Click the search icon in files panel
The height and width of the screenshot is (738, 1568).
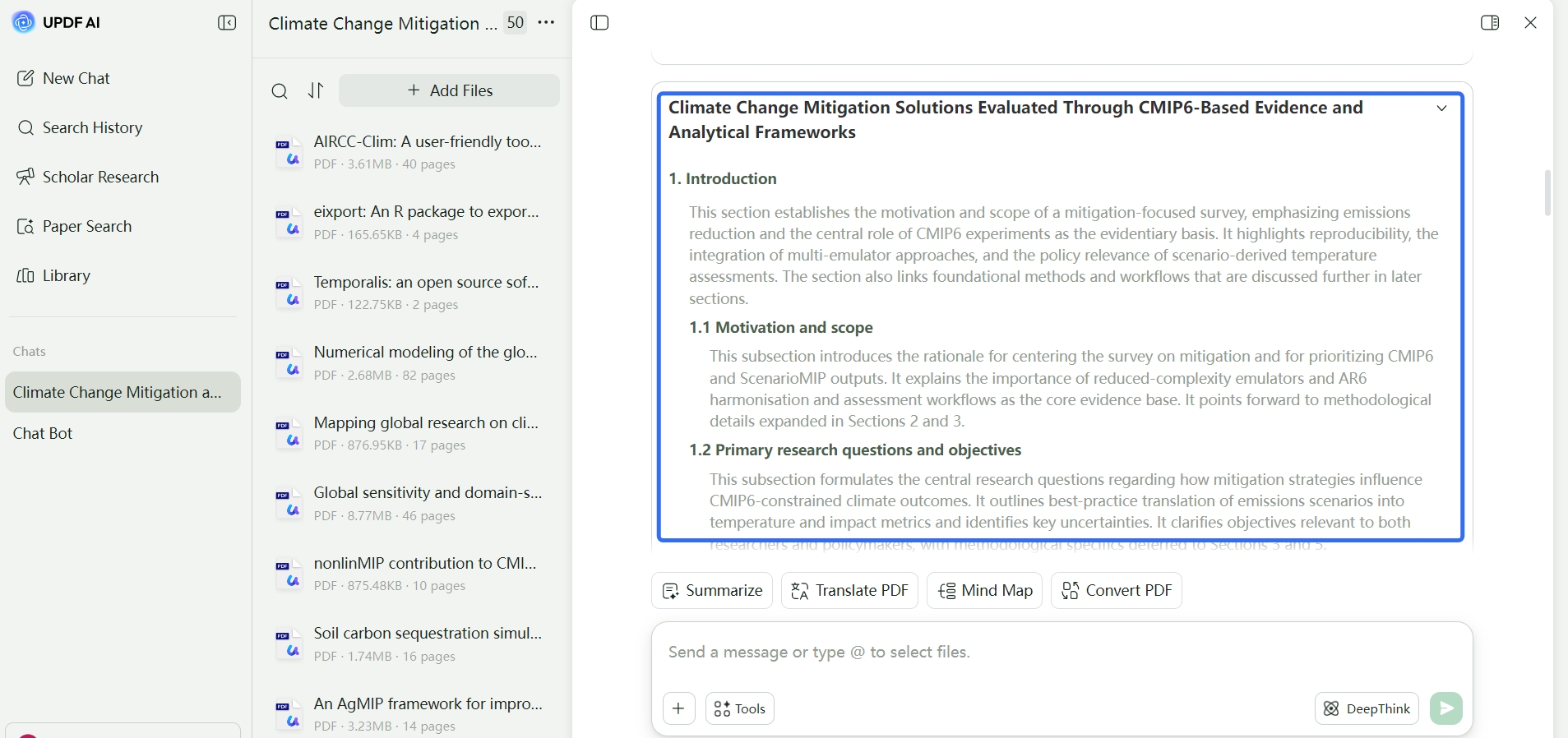(280, 91)
